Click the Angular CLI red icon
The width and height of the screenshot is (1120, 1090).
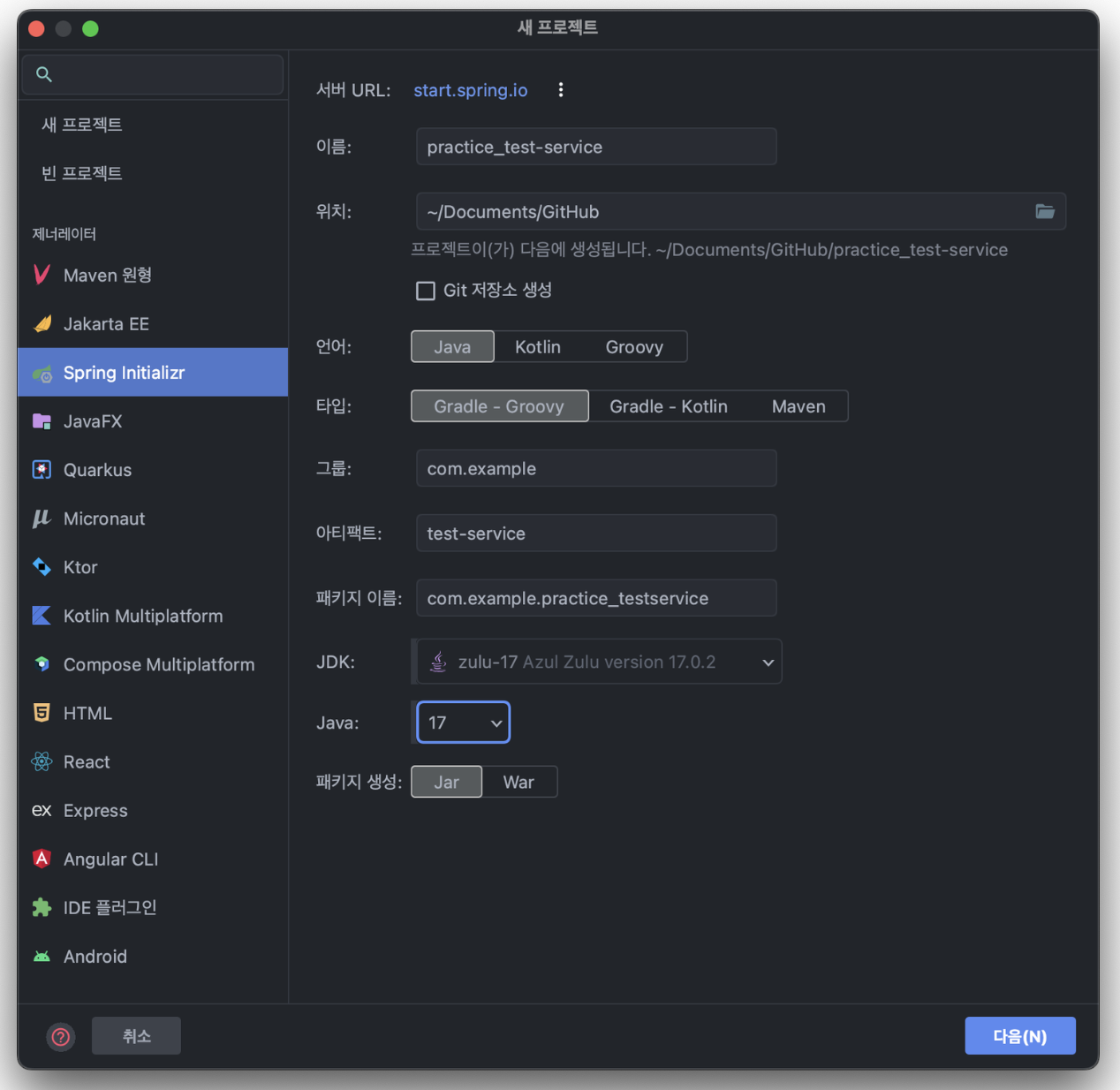point(42,859)
